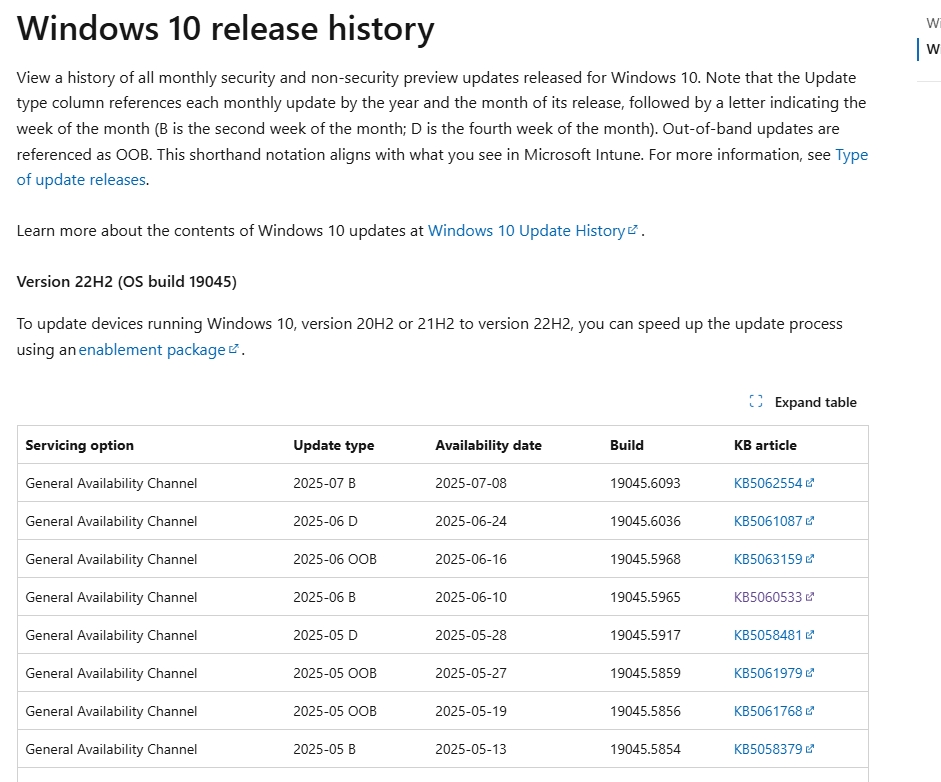Viewport: 941px width, 782px height.
Task: Open KB5062554 article link
Action: [x=774, y=483]
